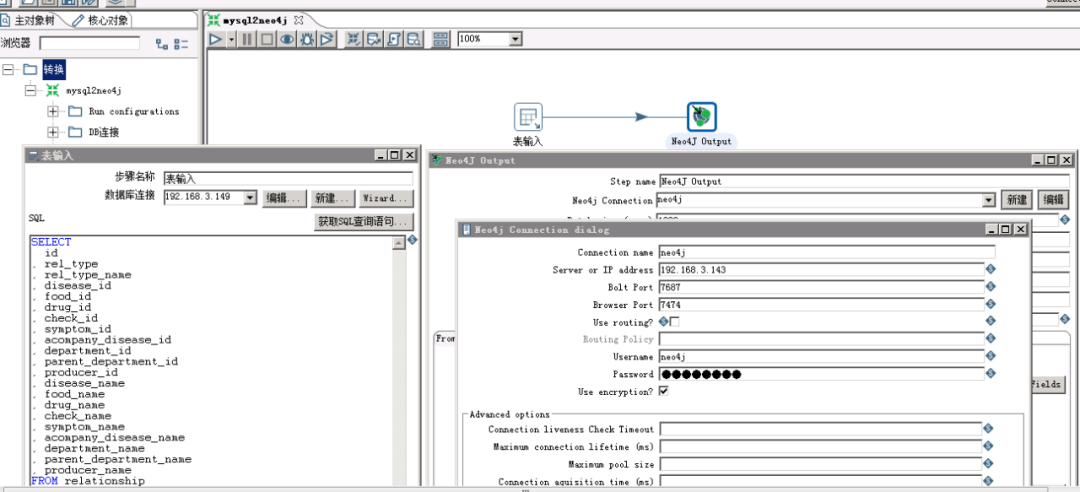Click the Maximum connection lifetime (ms) field
Screen dimensions: 1080x492
(820, 447)
